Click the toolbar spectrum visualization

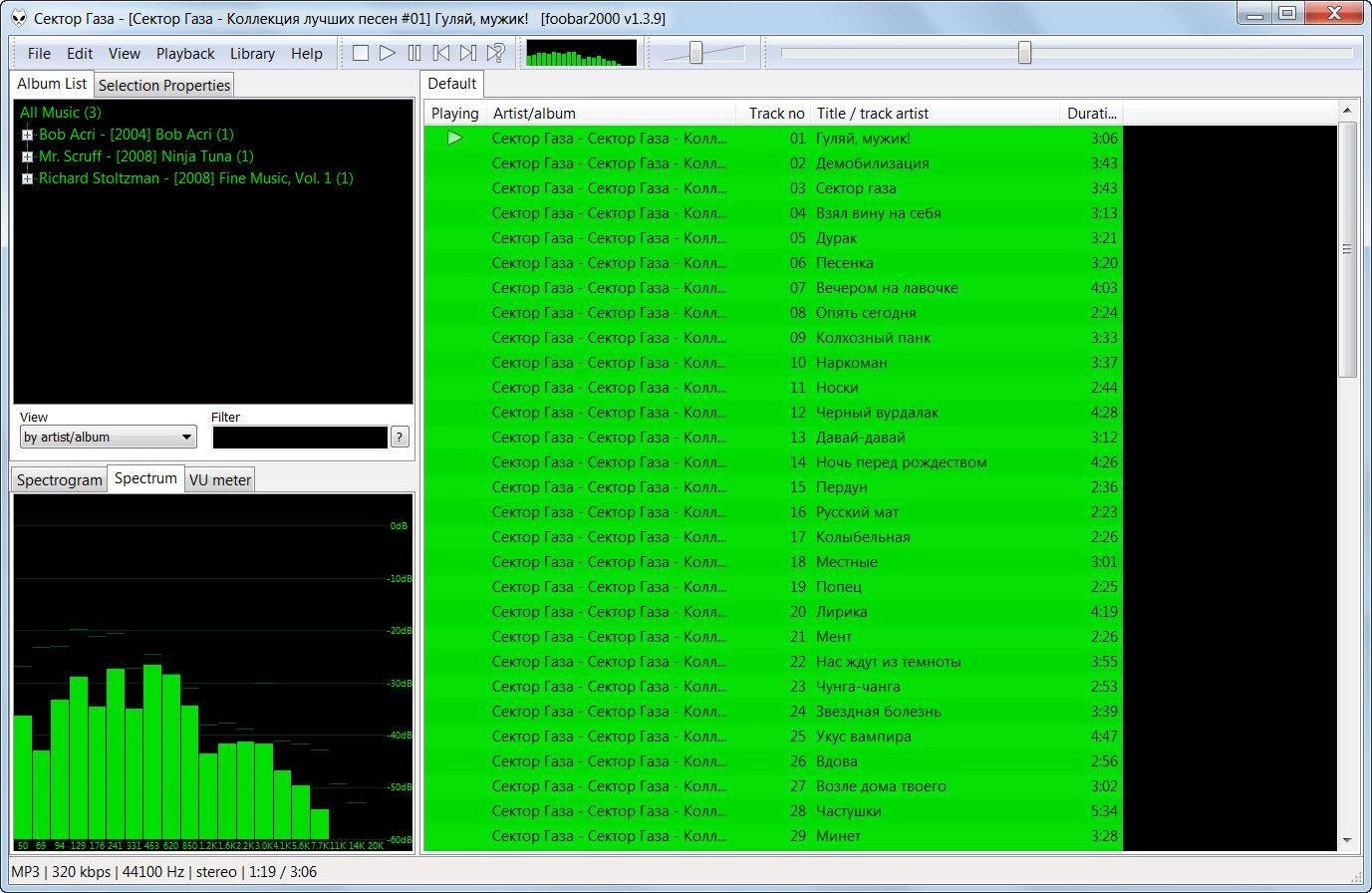pos(581,53)
